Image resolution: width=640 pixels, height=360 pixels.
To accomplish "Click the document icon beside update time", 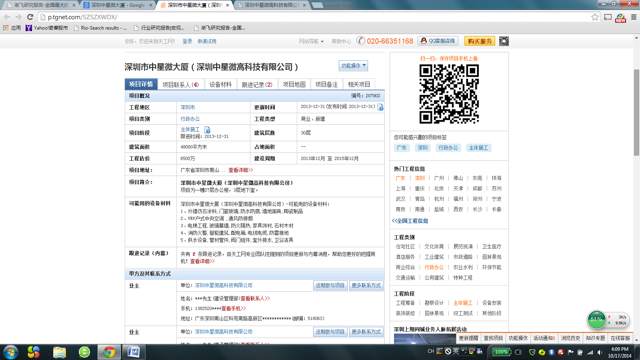I will 380,107.
